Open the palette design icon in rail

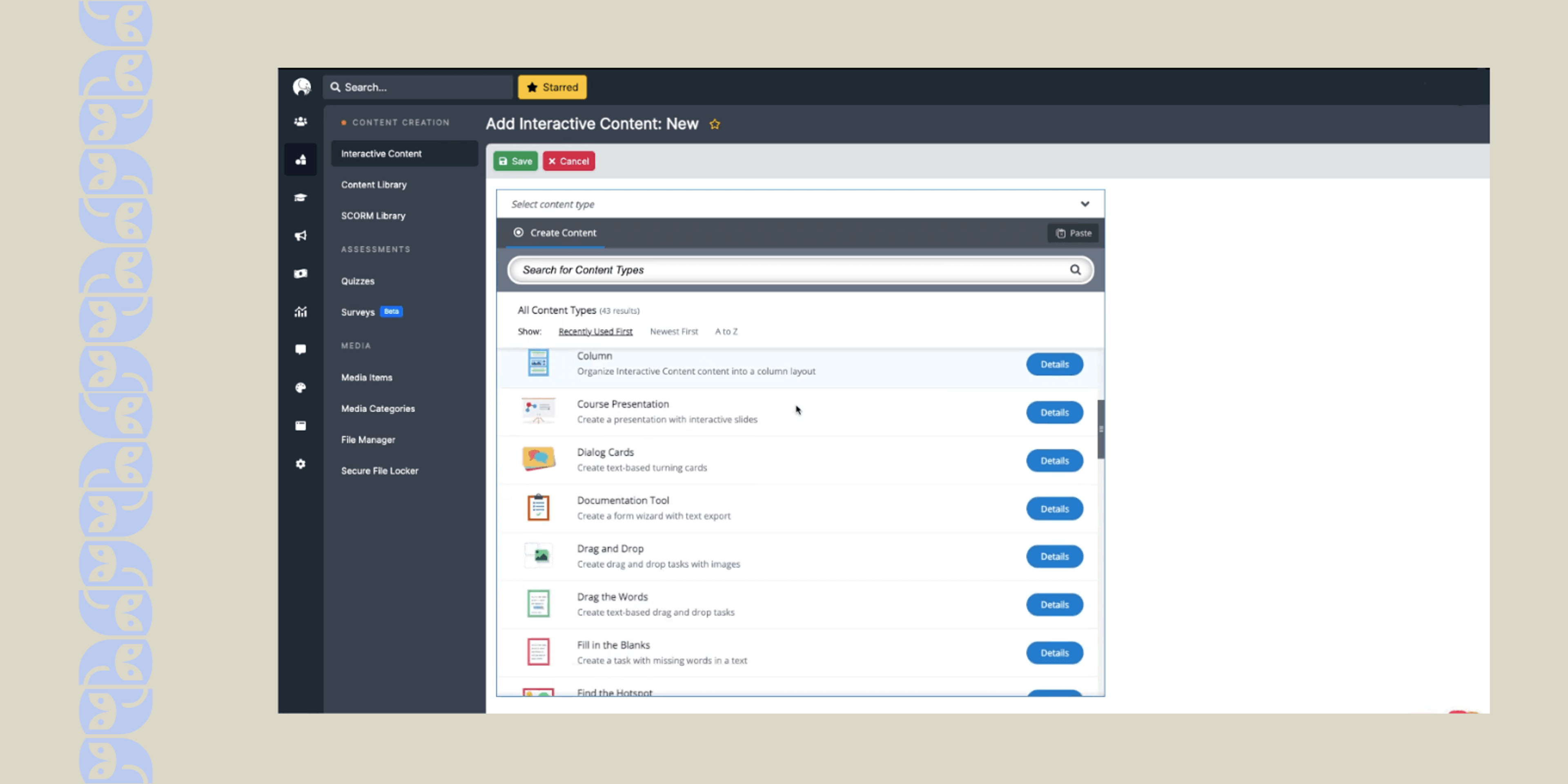coord(301,388)
